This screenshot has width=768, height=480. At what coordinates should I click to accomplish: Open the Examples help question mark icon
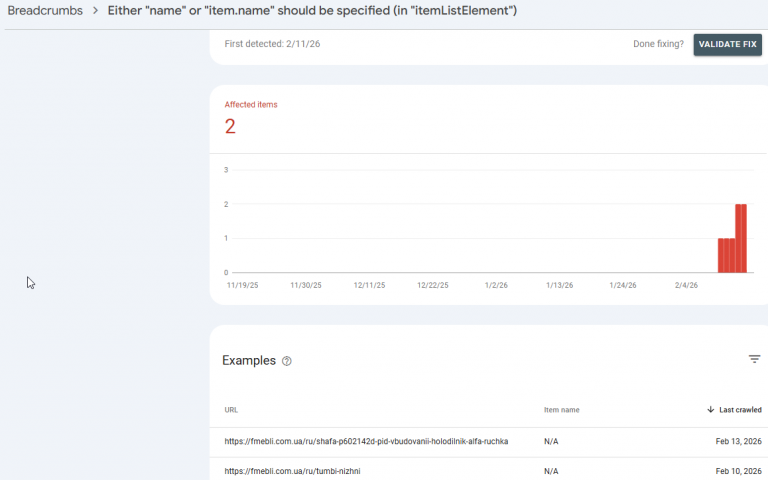tap(287, 361)
